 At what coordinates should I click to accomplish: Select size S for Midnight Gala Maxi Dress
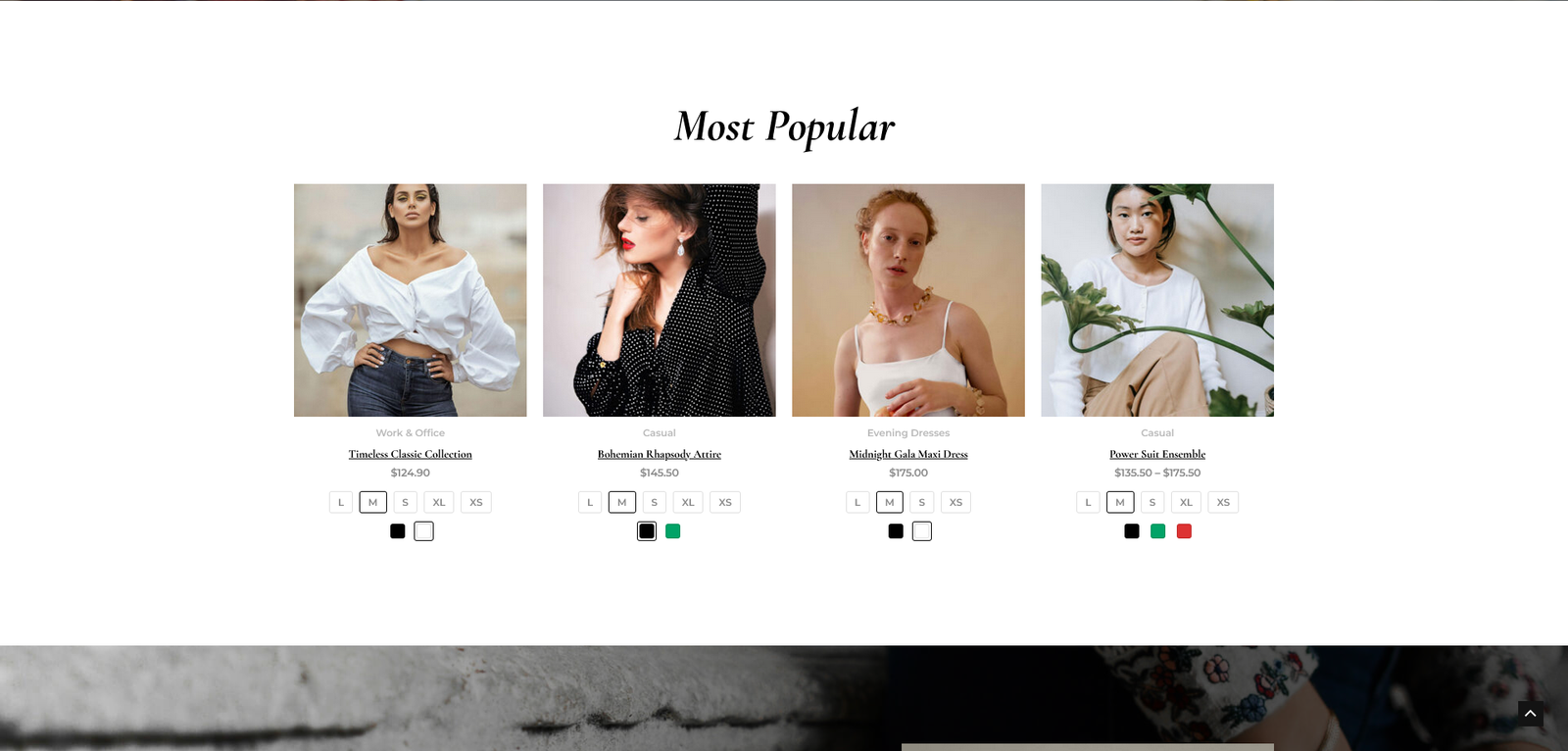(921, 502)
